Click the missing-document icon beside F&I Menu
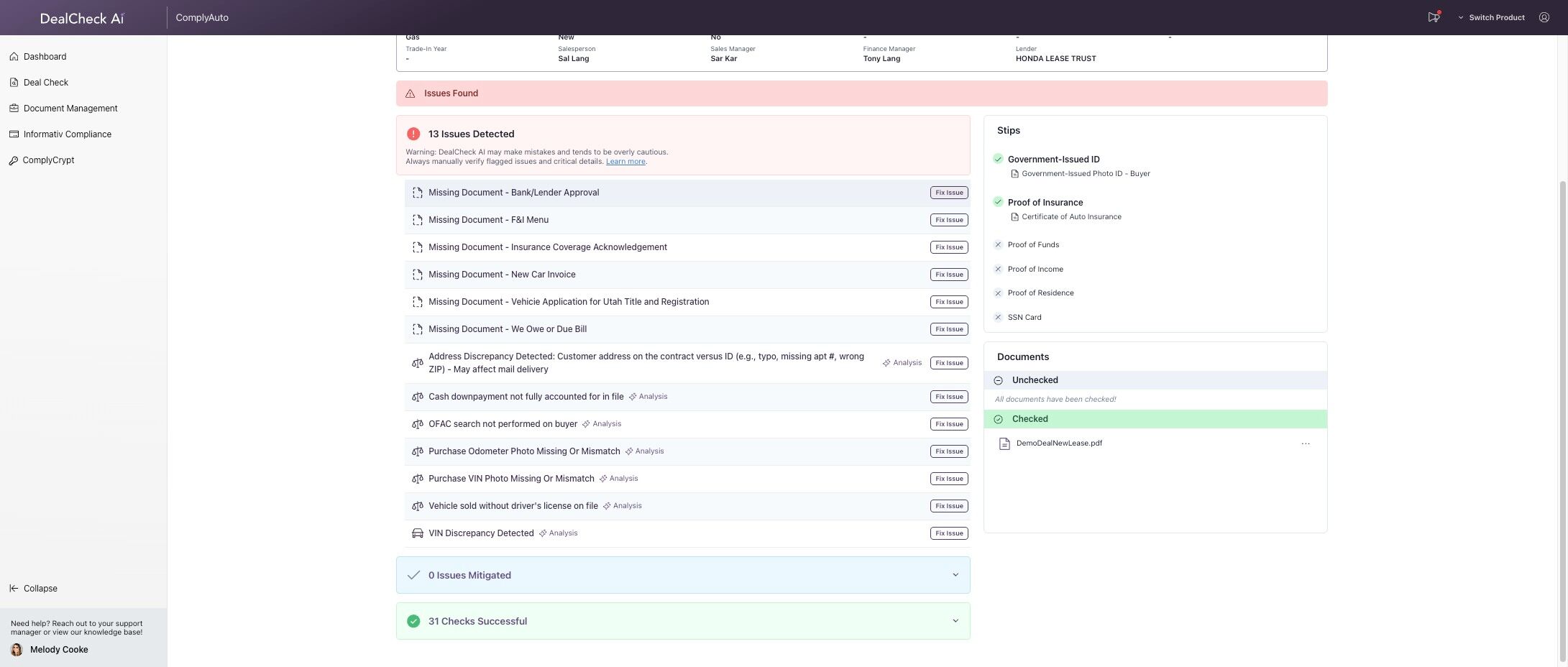 tap(417, 220)
